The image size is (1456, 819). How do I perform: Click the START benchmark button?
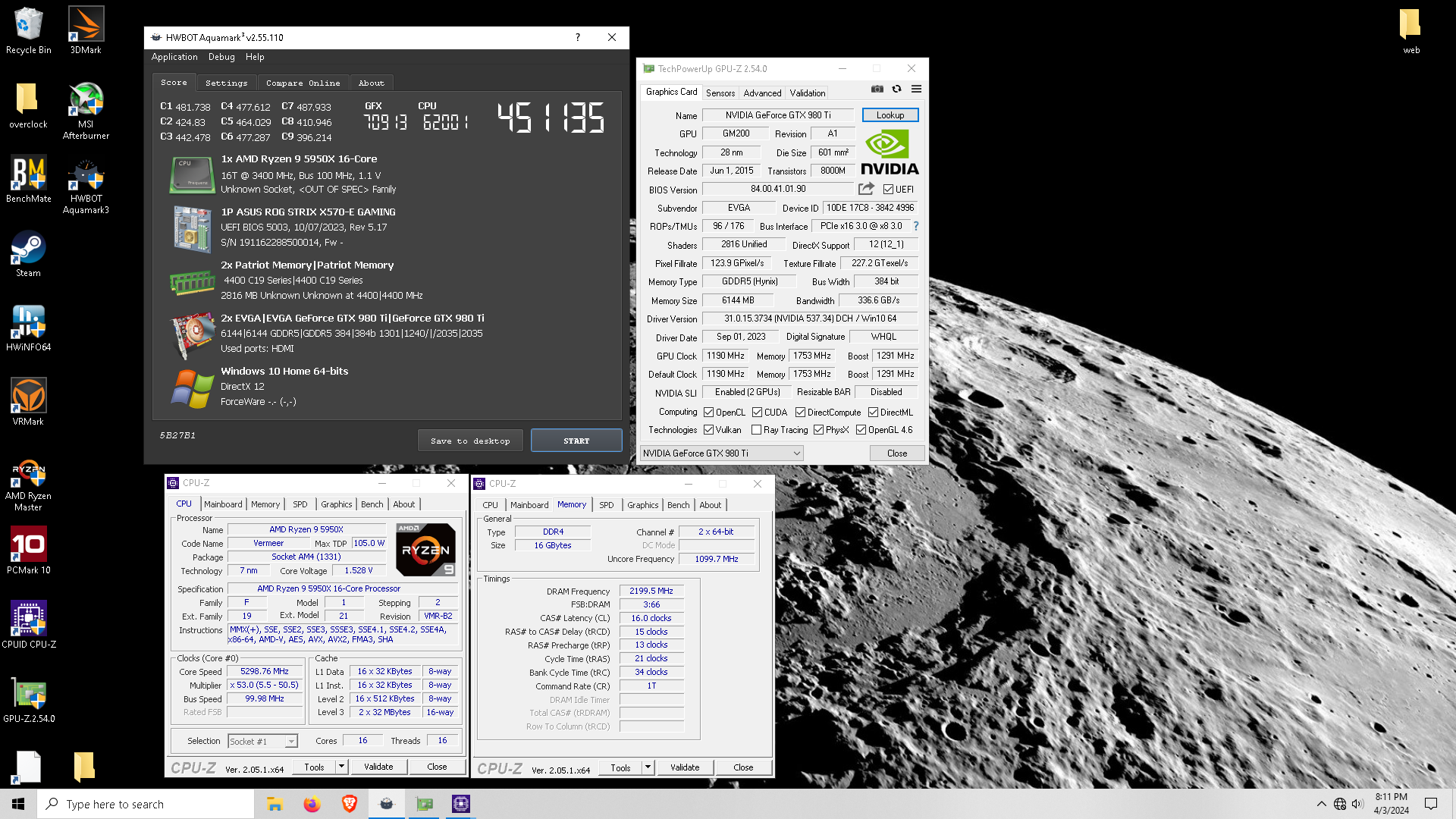(x=576, y=441)
